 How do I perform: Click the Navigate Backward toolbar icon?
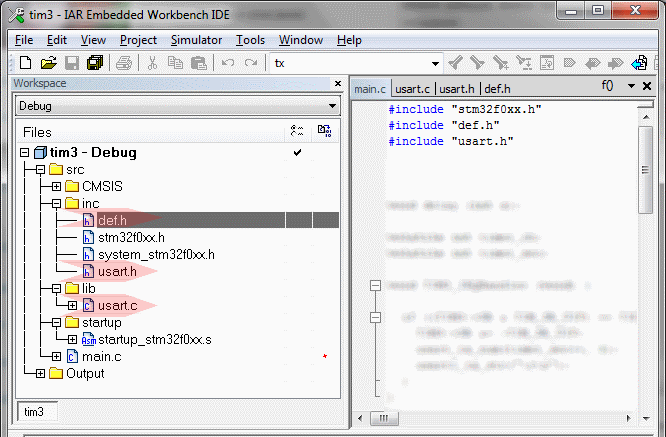pos(639,63)
